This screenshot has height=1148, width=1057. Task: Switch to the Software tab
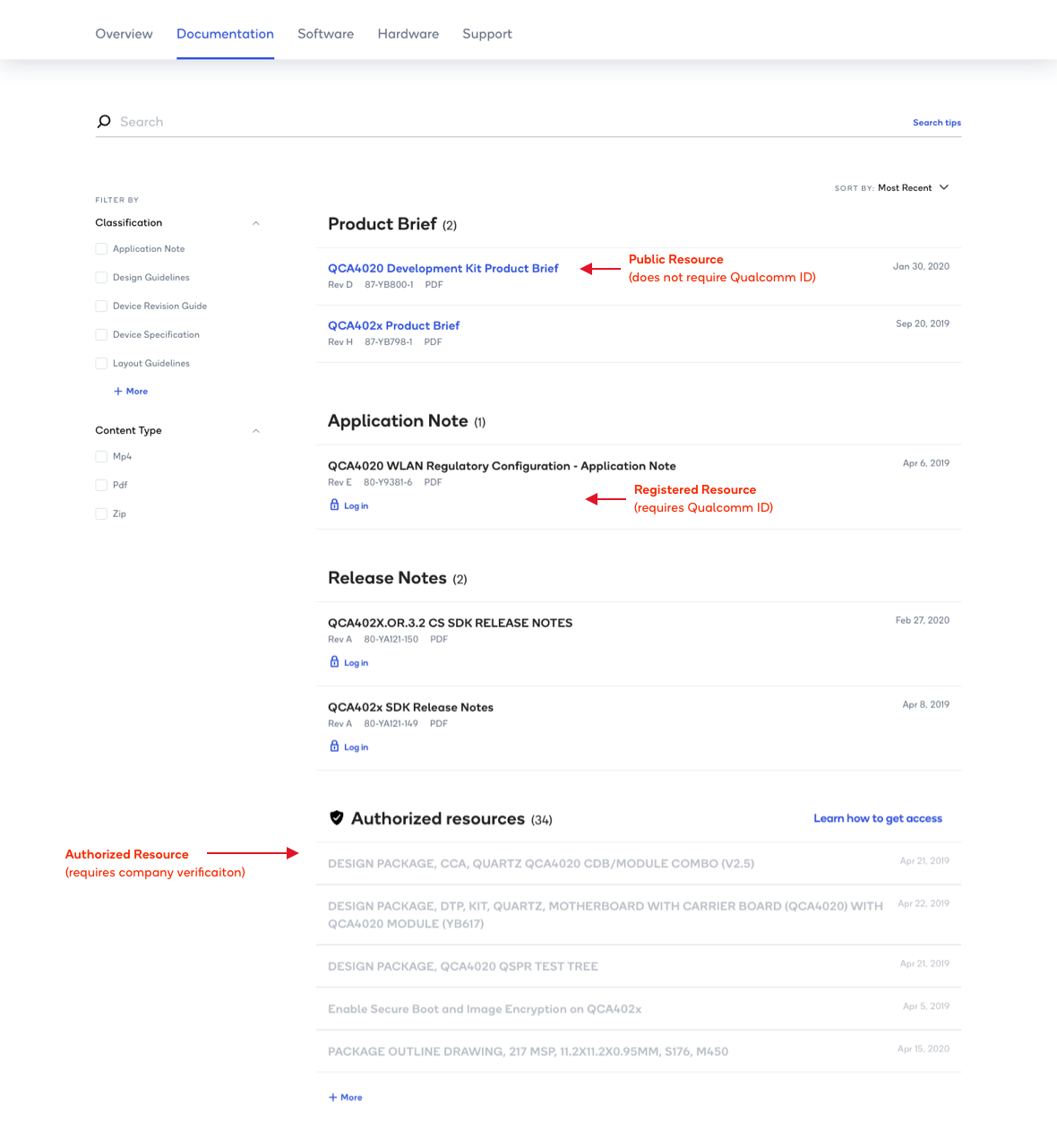pyautogui.click(x=325, y=34)
